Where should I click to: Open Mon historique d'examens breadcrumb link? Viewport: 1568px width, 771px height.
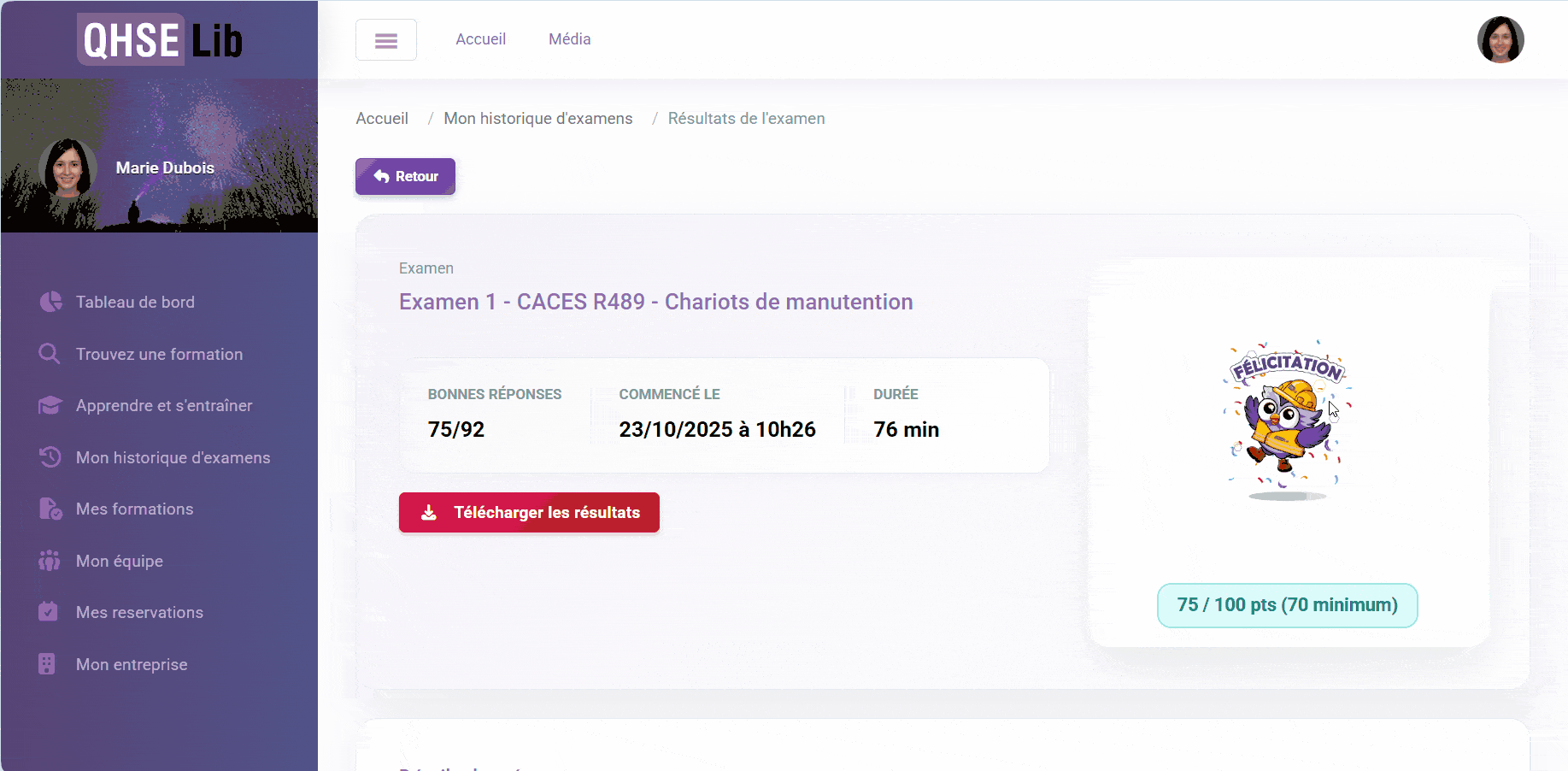coord(537,118)
